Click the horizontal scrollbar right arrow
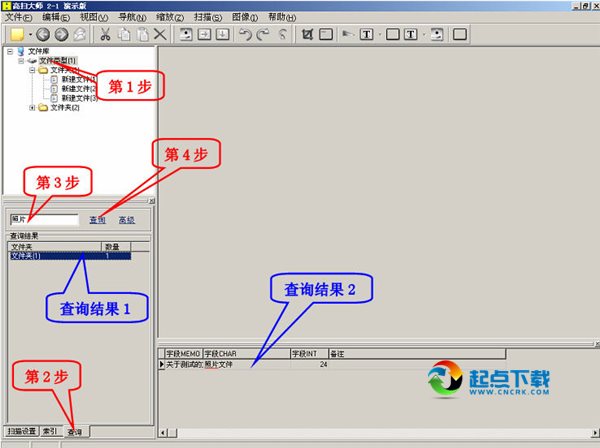 595,433
